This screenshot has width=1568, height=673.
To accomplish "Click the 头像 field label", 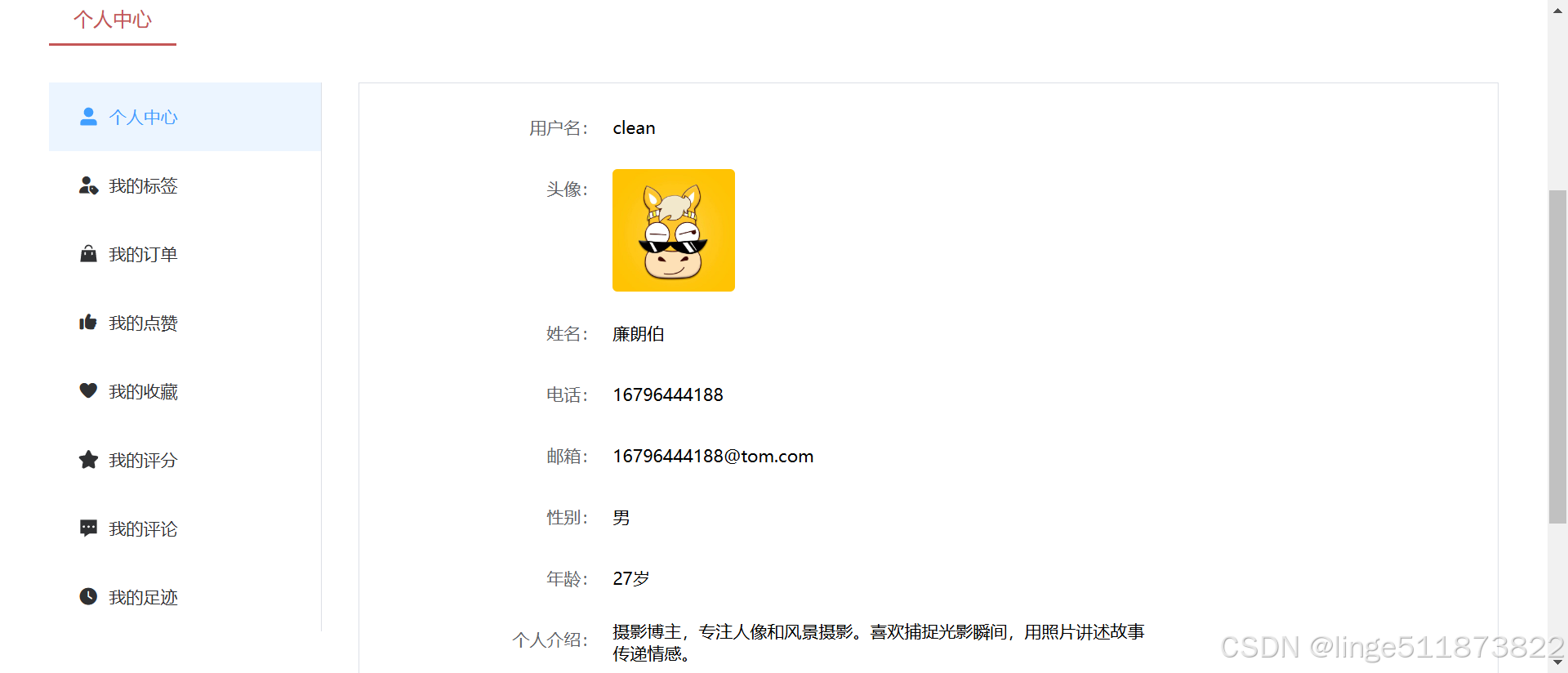I will point(567,189).
